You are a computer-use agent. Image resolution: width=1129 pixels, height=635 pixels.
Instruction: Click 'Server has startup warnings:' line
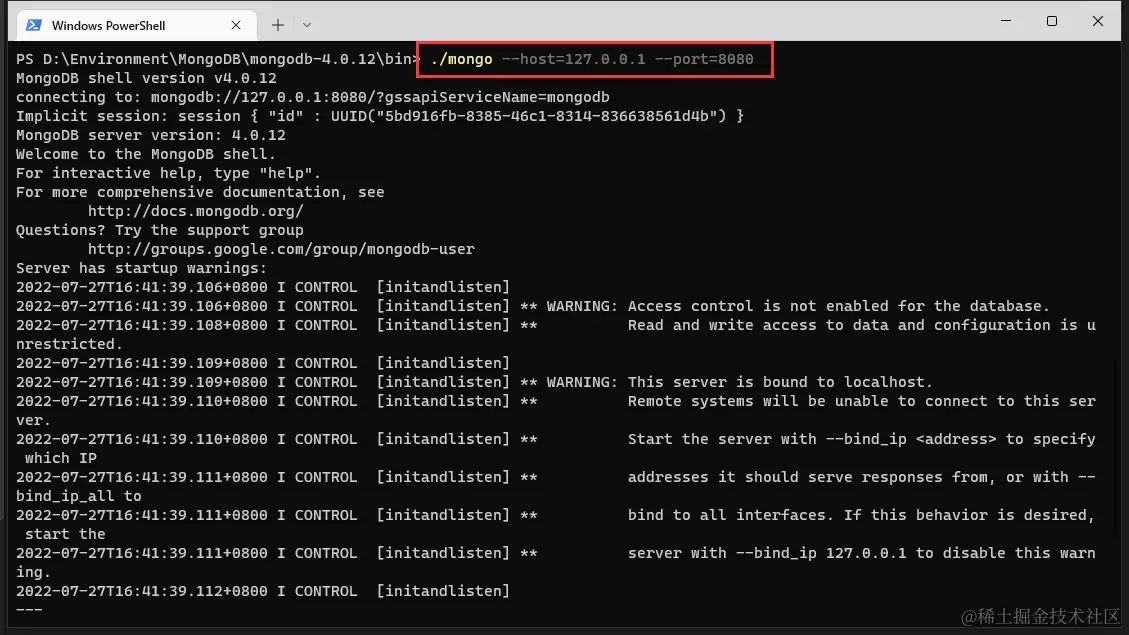141,268
